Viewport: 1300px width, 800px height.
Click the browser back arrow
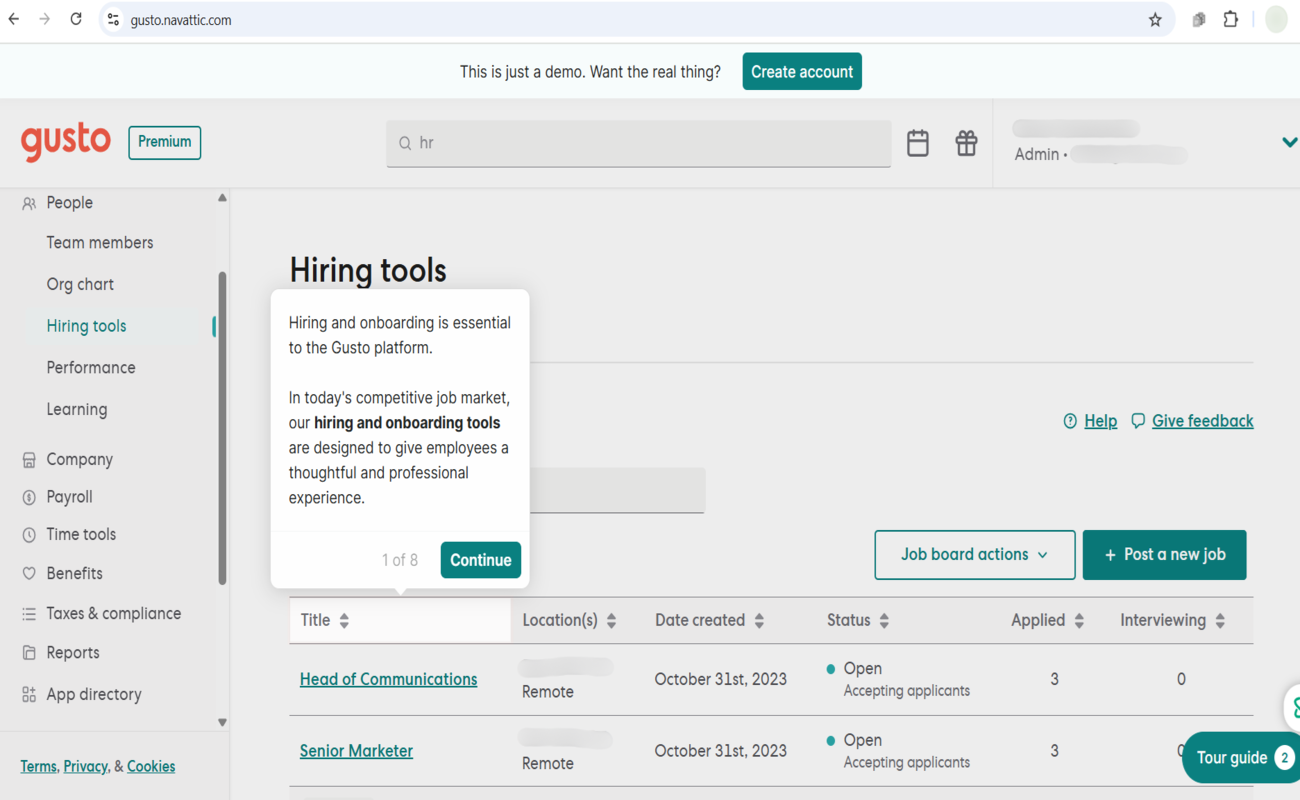click(14, 19)
